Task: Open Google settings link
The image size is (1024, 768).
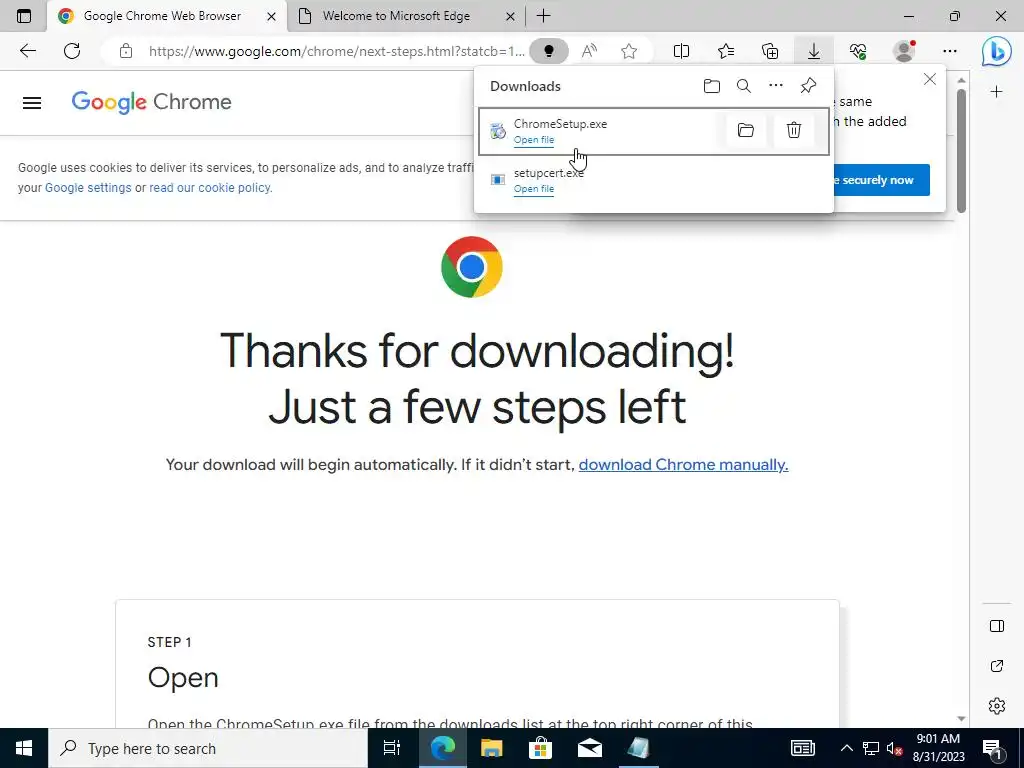Action: click(x=88, y=188)
